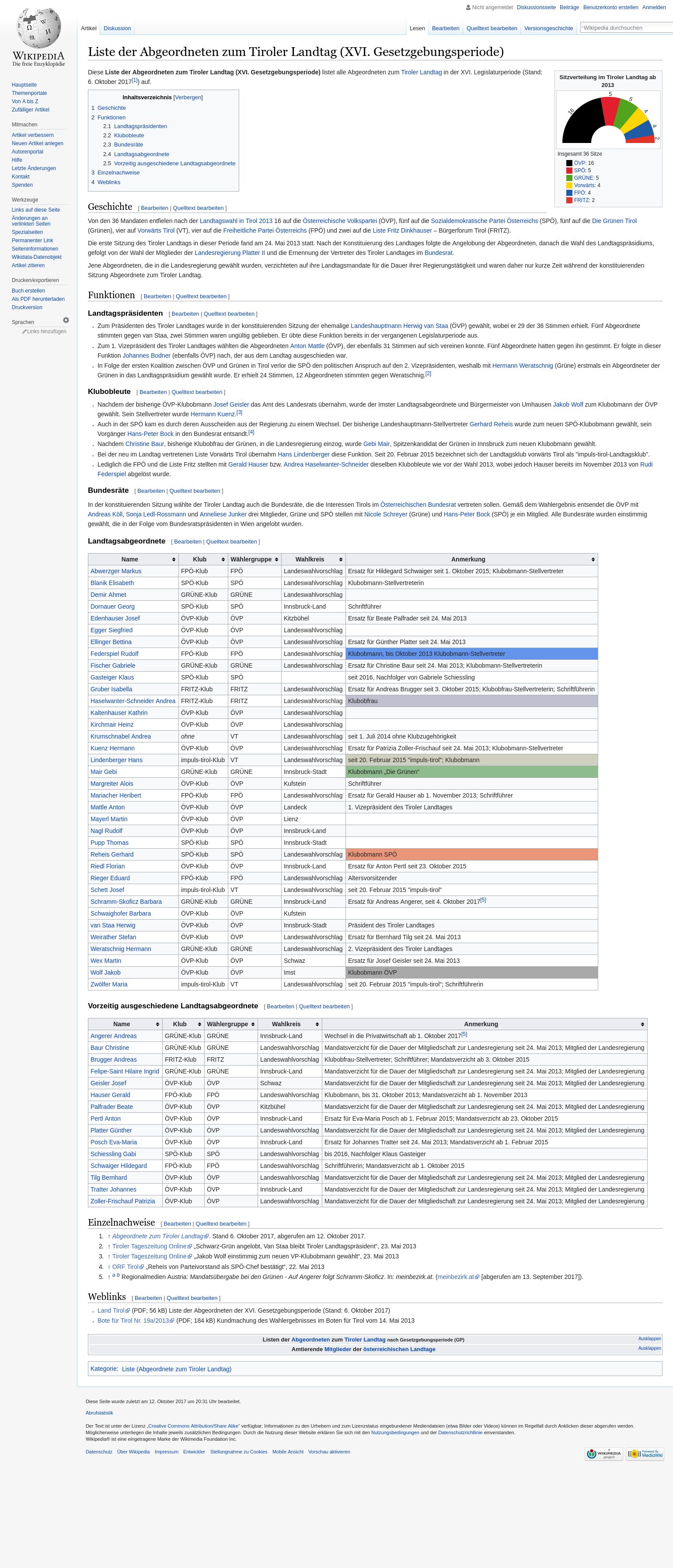Collapse table of contents via Verbergen
Image resolution: width=673 pixels, height=1568 pixels.
pyautogui.click(x=188, y=98)
